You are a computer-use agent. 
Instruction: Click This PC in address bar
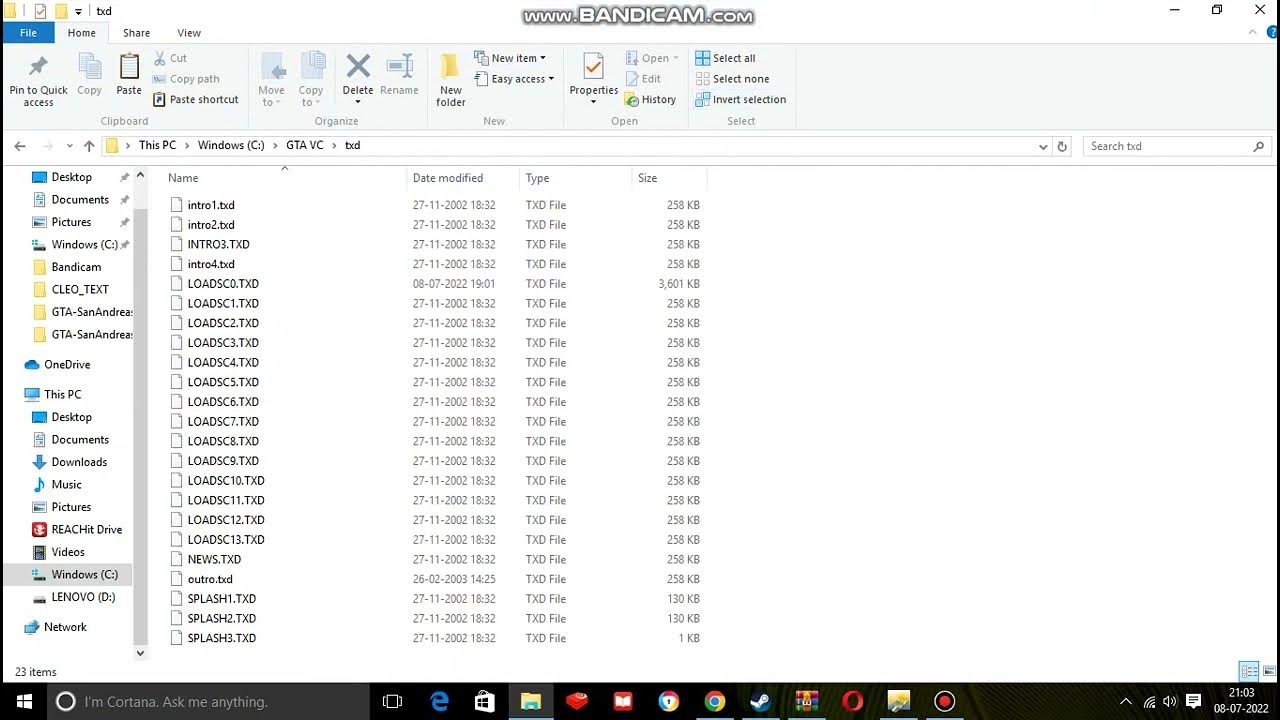coord(157,145)
